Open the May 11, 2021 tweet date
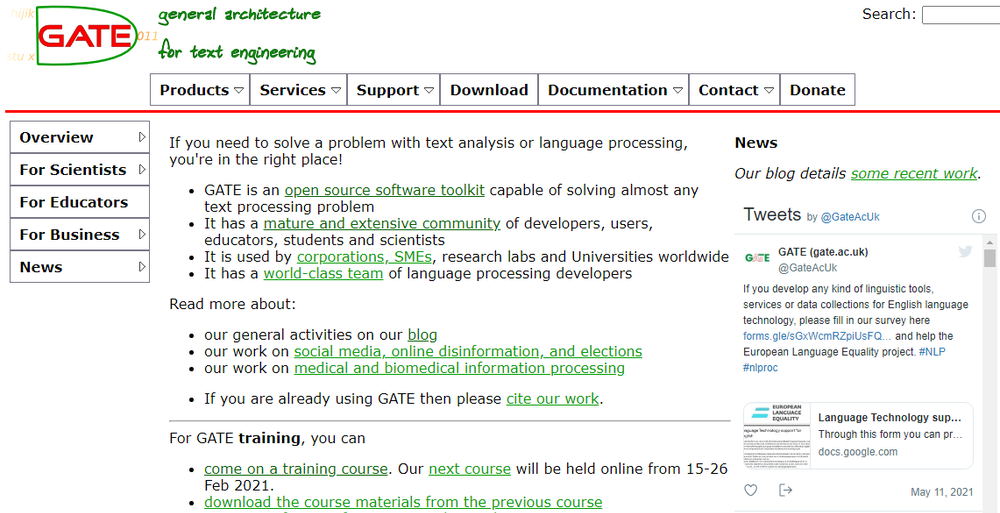1000x513 pixels. point(942,492)
